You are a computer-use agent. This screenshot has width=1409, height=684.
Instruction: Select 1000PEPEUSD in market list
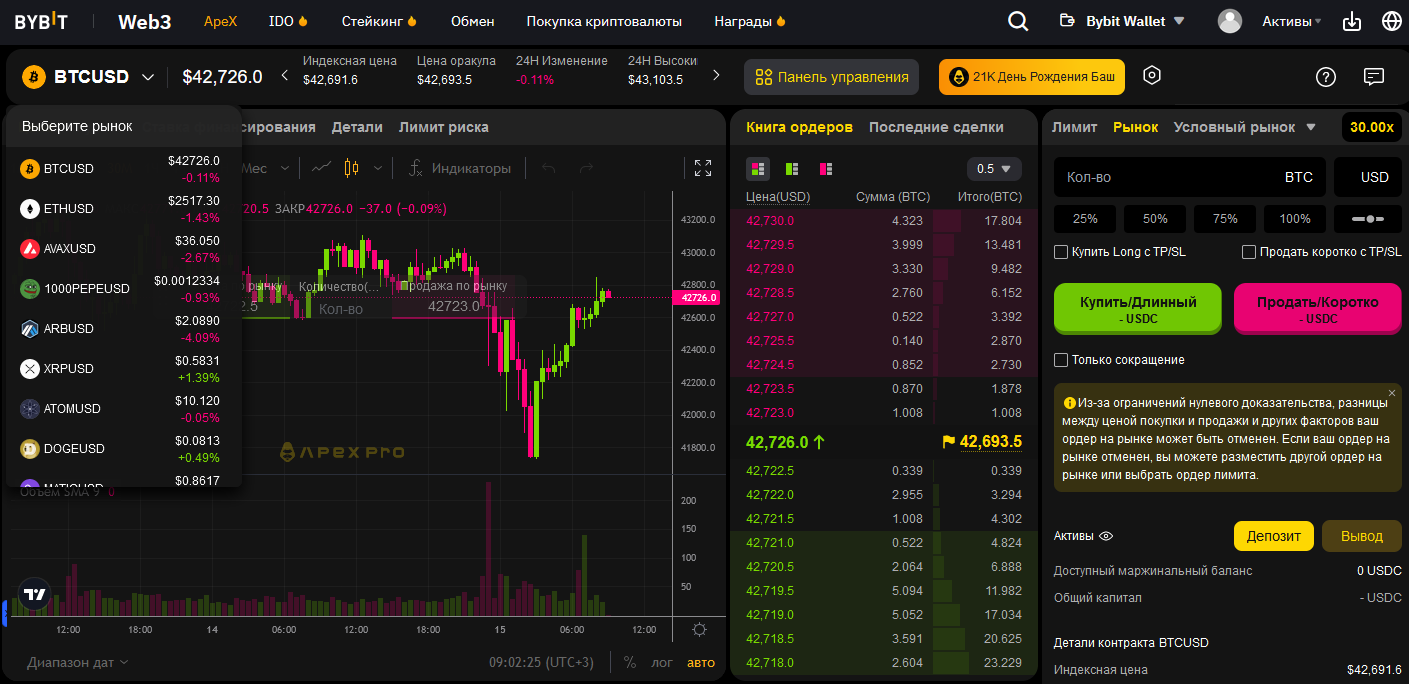(x=124, y=289)
